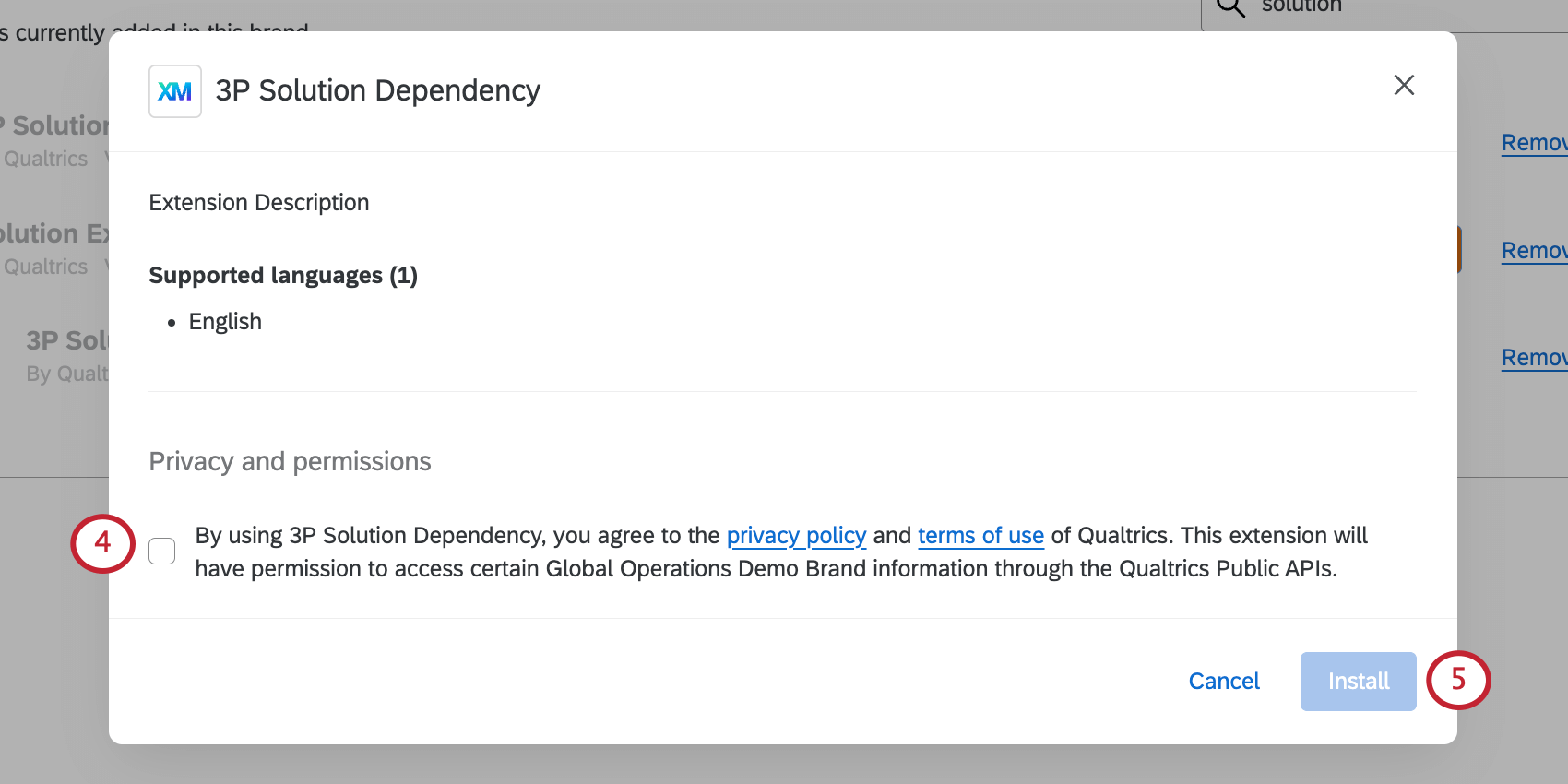Click the "Supported languages (1)" heading
The width and height of the screenshot is (1568, 784).
(x=283, y=276)
